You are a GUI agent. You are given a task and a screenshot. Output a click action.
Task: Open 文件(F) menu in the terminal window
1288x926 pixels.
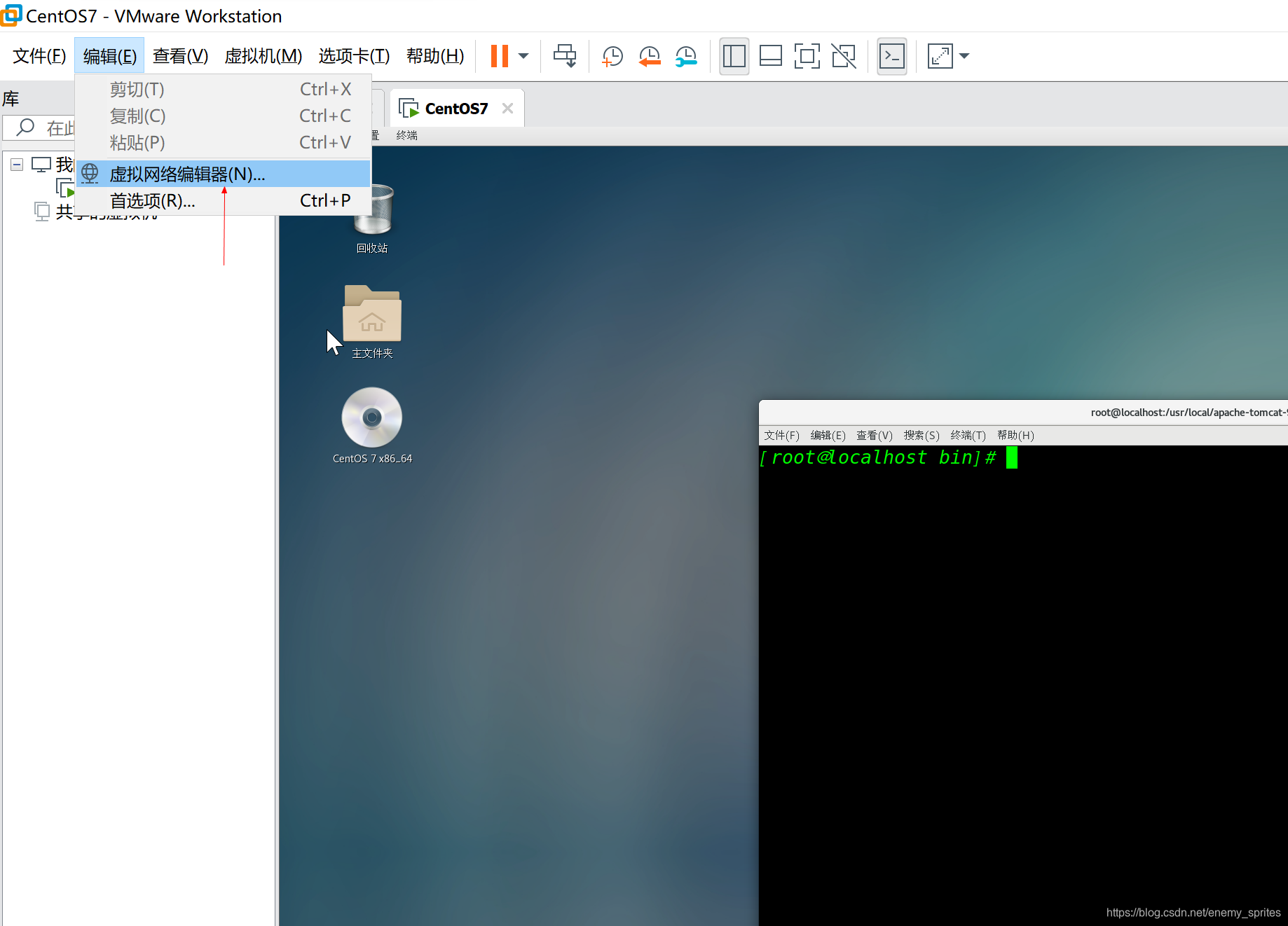tap(781, 435)
